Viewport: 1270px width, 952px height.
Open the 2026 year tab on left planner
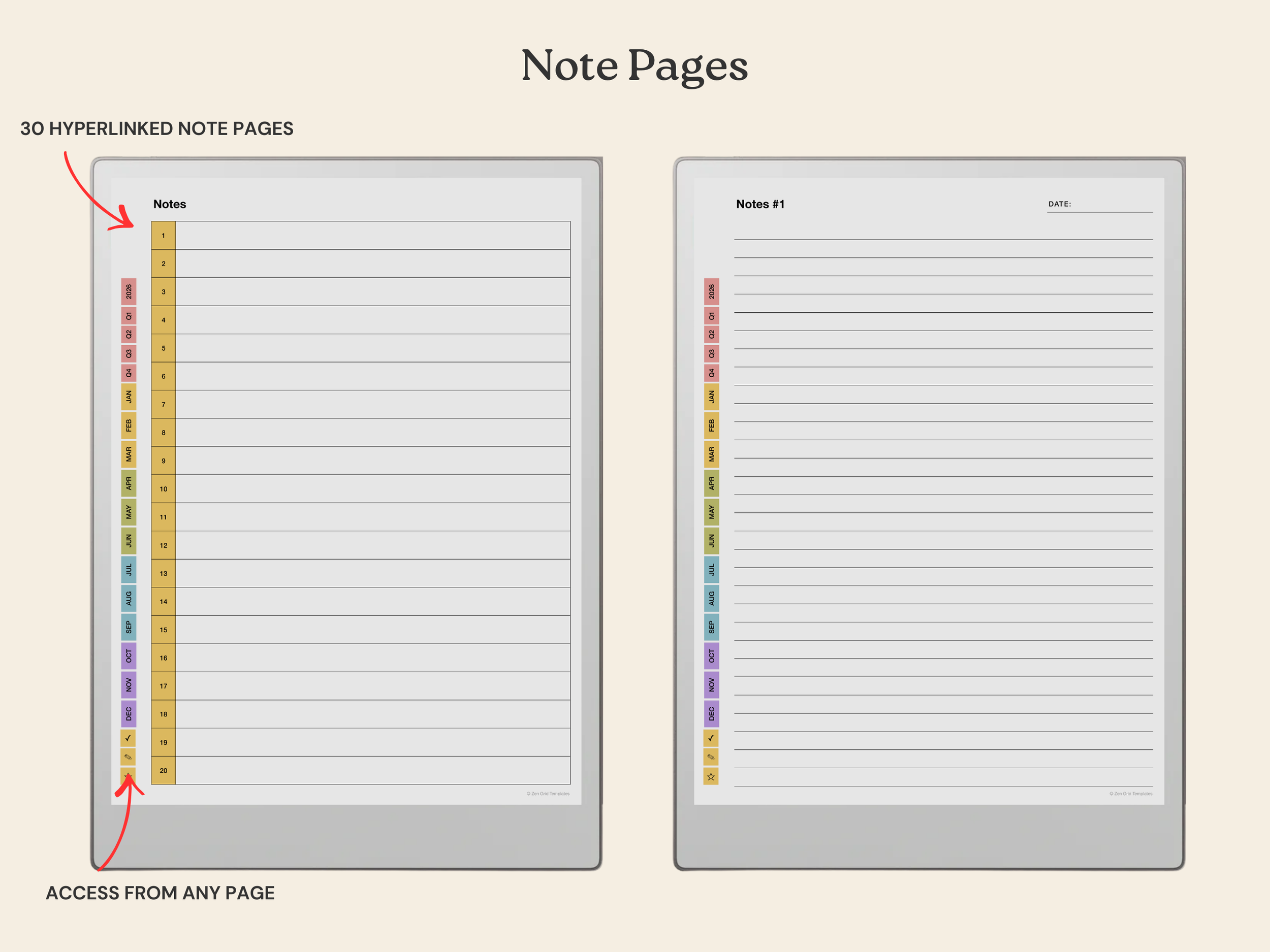(x=129, y=291)
